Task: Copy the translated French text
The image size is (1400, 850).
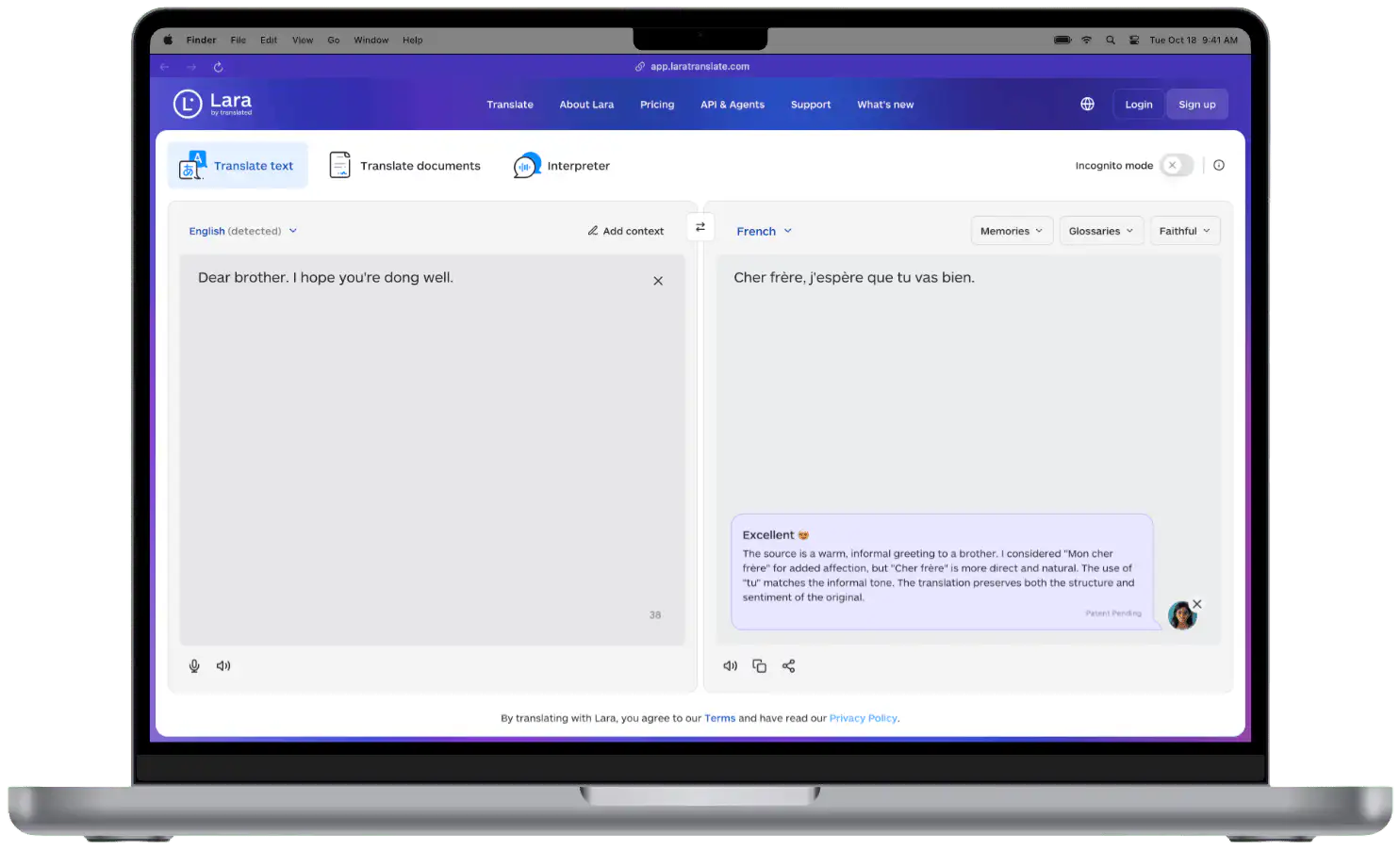Action: pyautogui.click(x=759, y=666)
